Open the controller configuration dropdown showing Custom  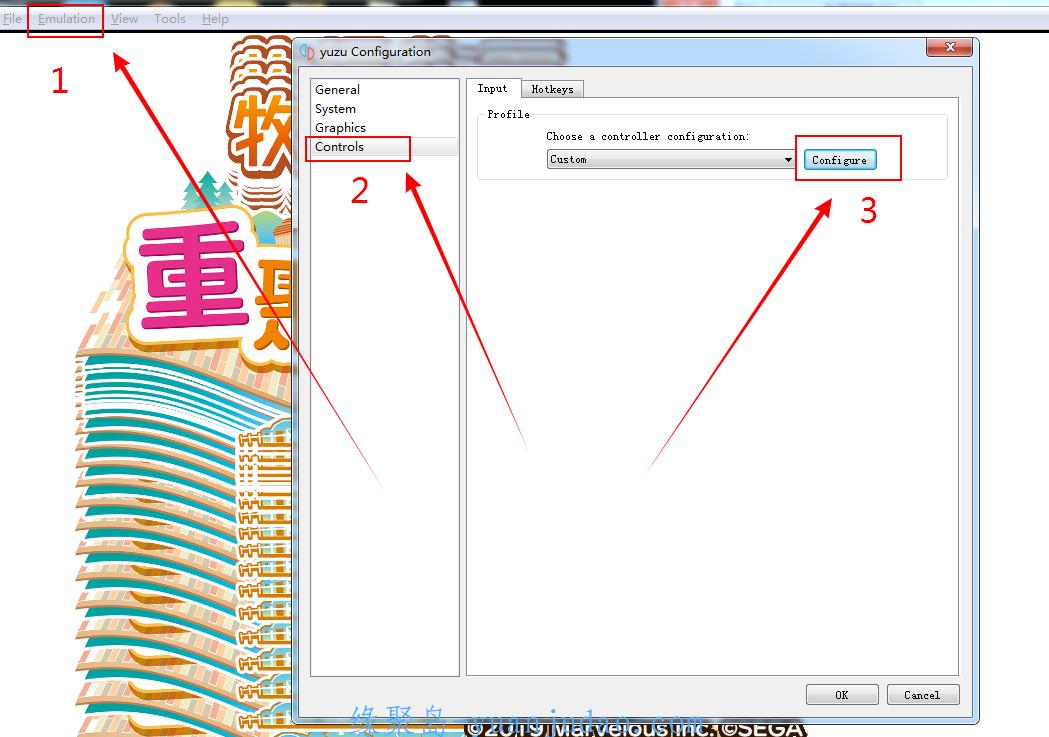(x=670, y=159)
